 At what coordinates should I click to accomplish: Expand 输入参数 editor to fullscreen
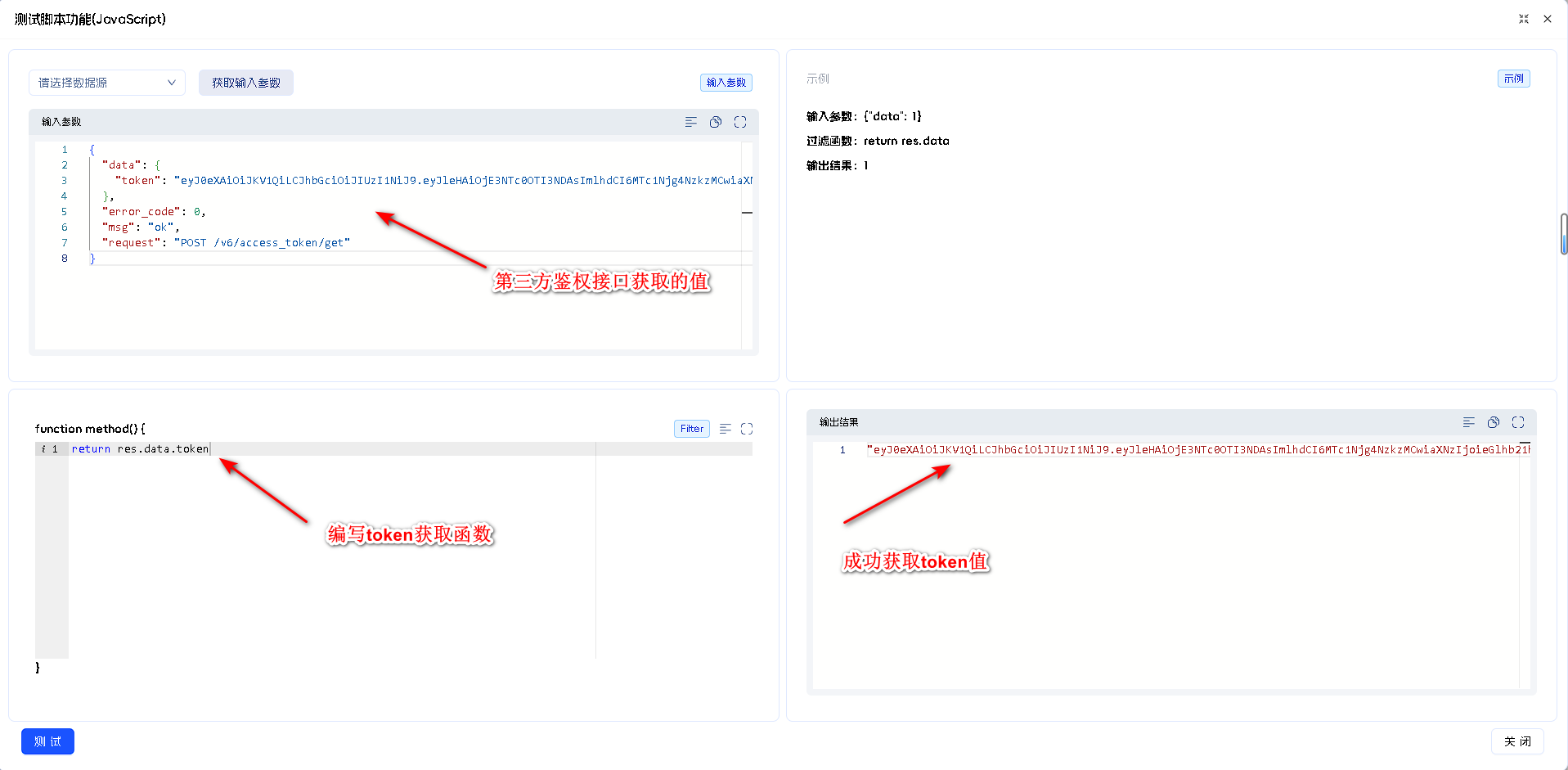740,122
